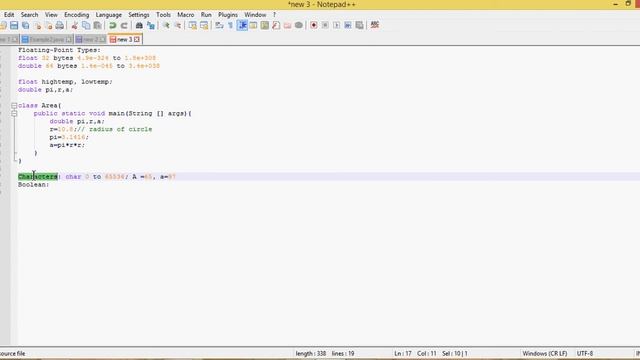Copy the selection using the toolbar Copy icon

86,25
